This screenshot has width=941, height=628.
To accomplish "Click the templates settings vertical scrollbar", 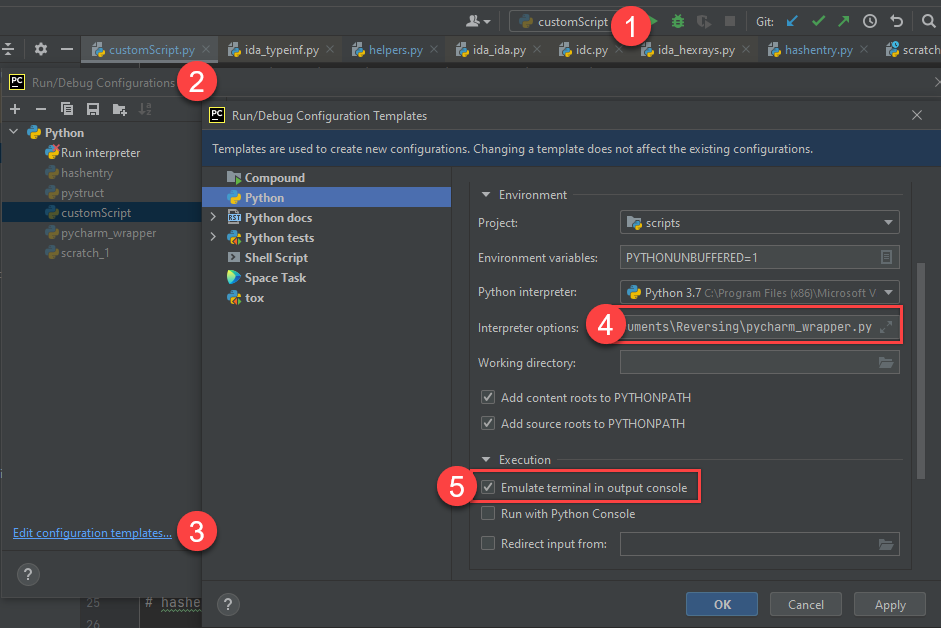I will pos(921,370).
